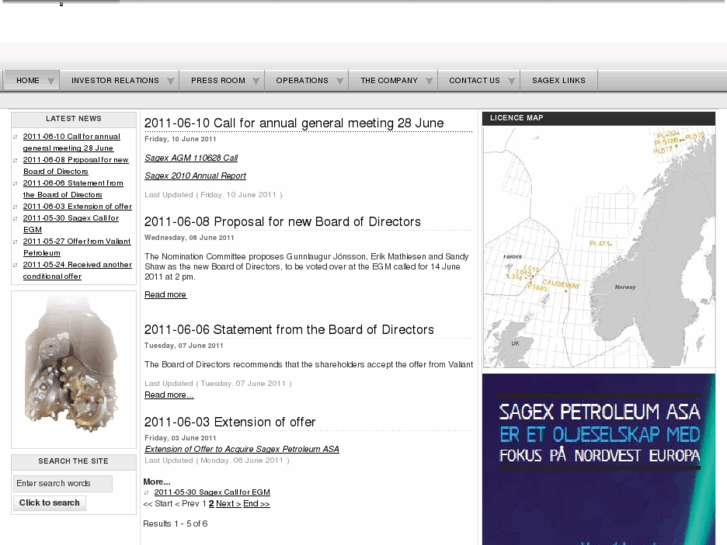Open headline Call for annual general meeting 28 June
727x545 pixels.
[x=294, y=123]
